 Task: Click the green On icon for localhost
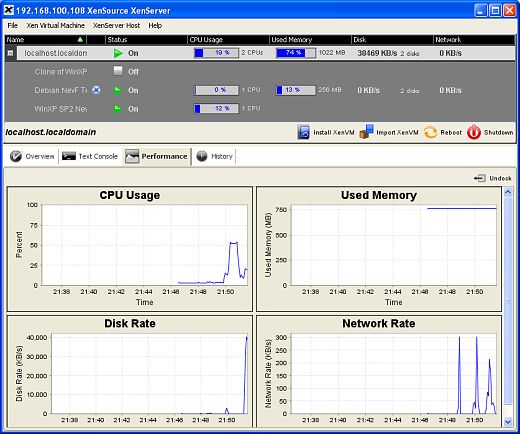point(118,53)
